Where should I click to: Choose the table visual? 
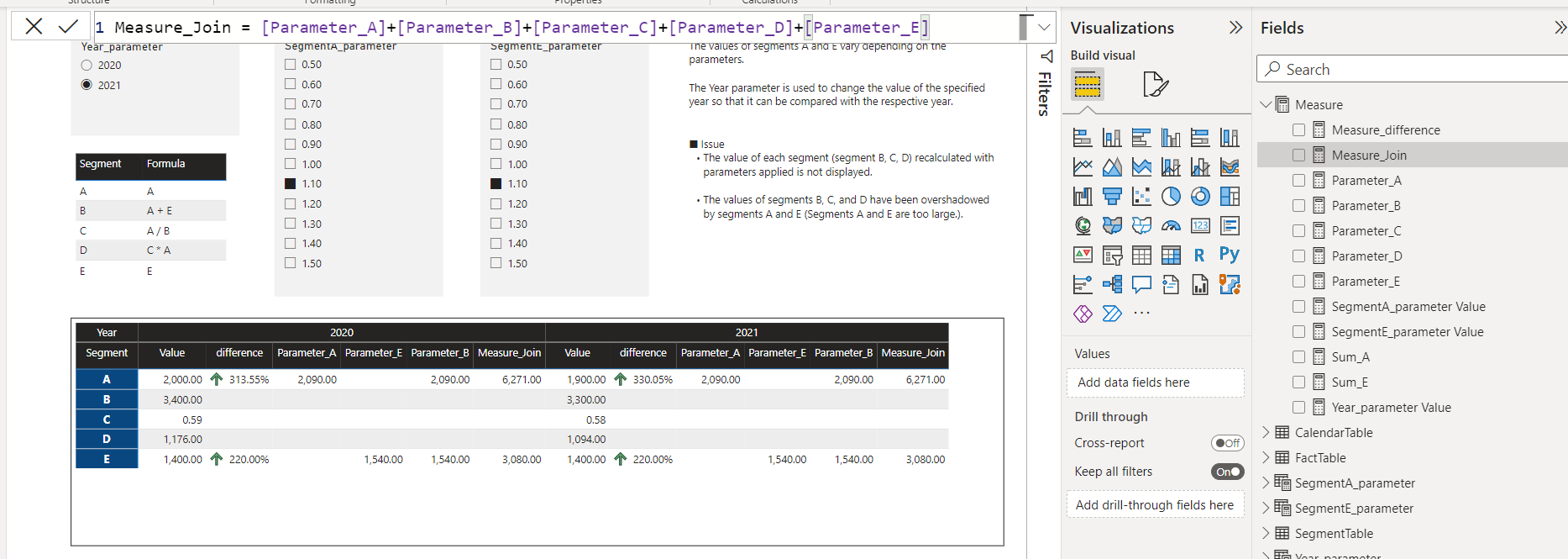click(x=1141, y=255)
